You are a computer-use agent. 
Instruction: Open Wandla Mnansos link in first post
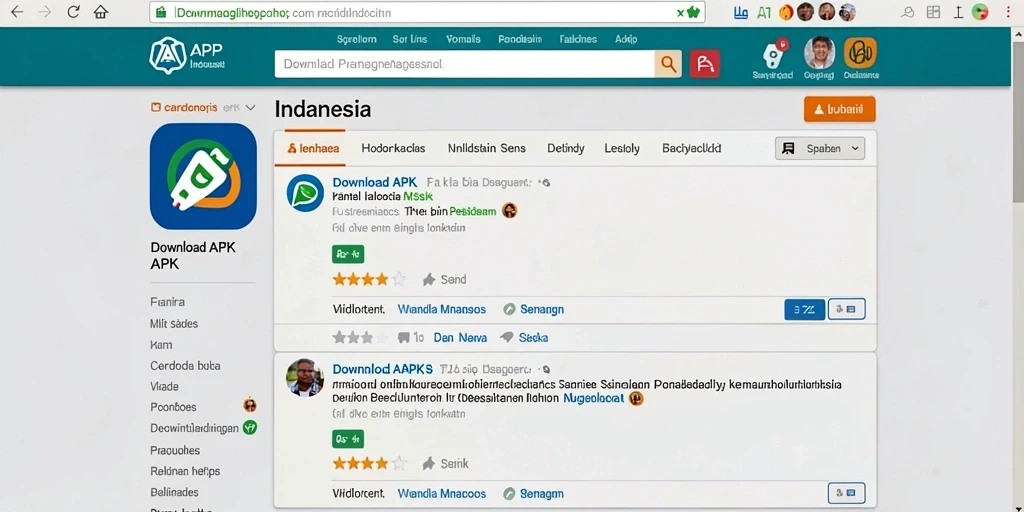click(441, 309)
